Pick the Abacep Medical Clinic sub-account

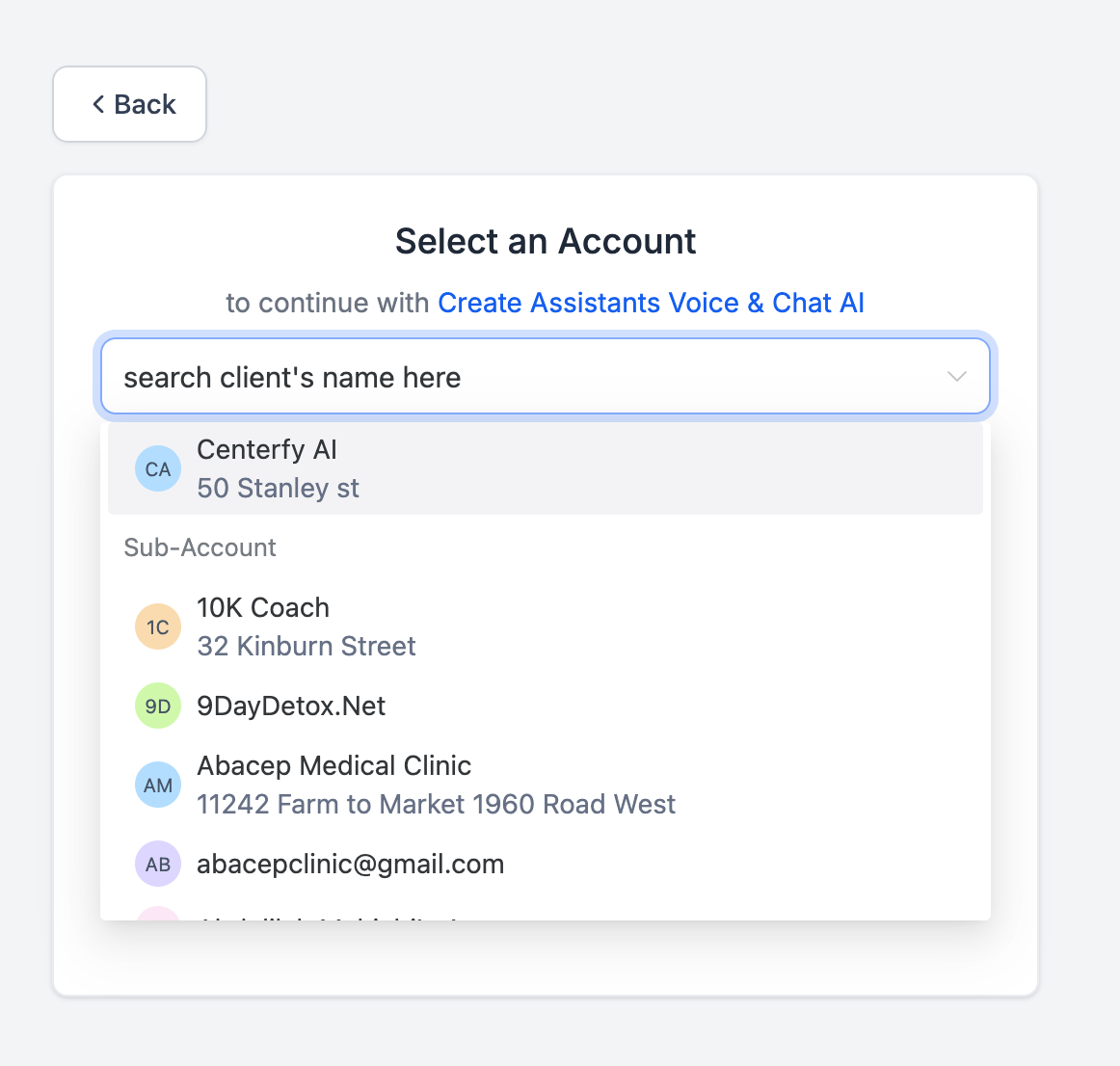(334, 766)
